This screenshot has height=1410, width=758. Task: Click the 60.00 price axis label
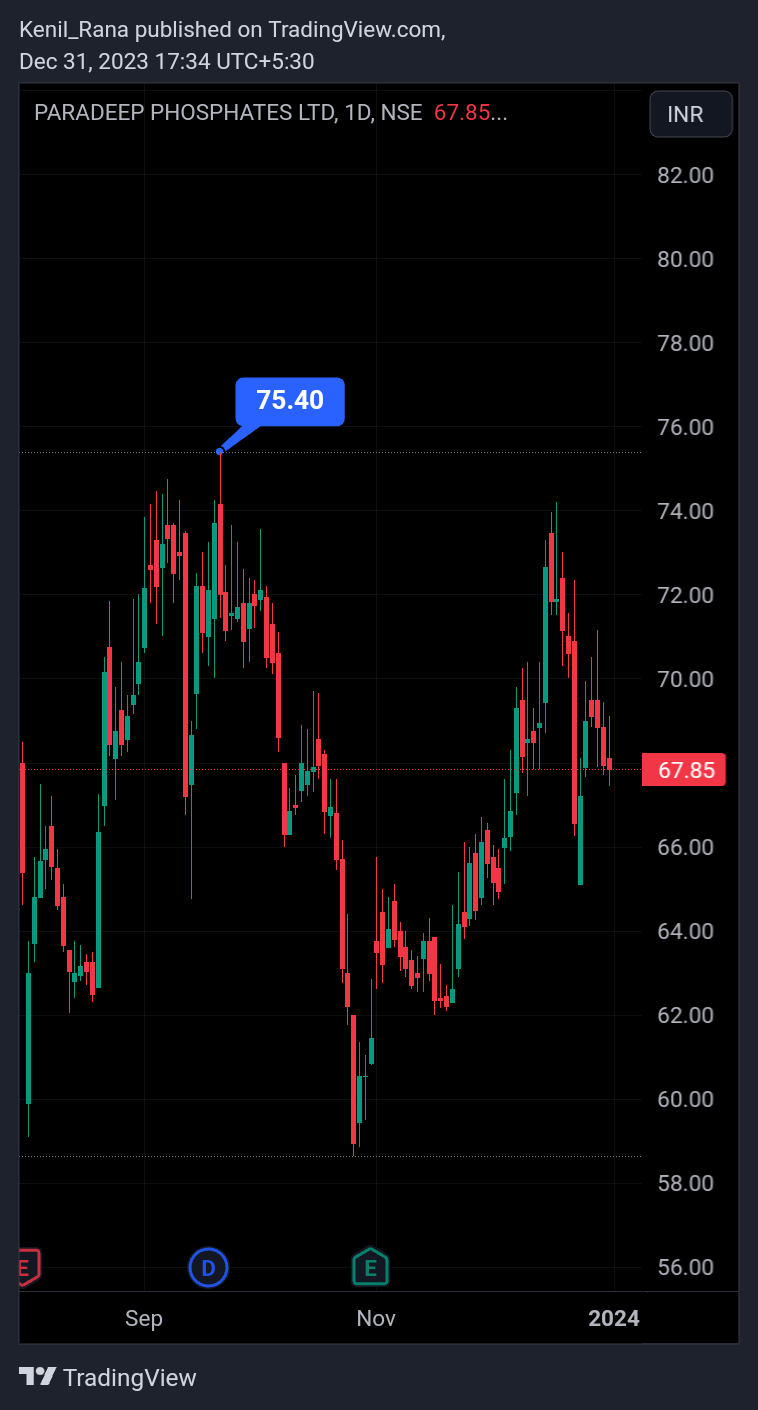pyautogui.click(x=685, y=1099)
